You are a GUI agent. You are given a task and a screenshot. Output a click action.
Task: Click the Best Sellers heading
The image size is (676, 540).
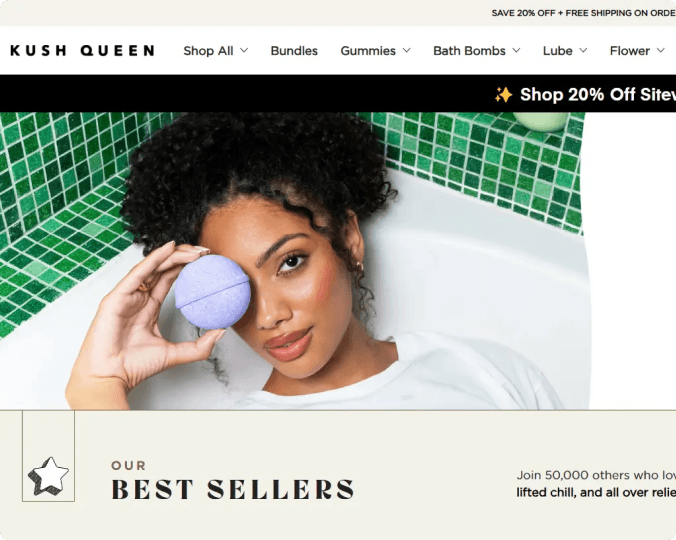pos(233,489)
